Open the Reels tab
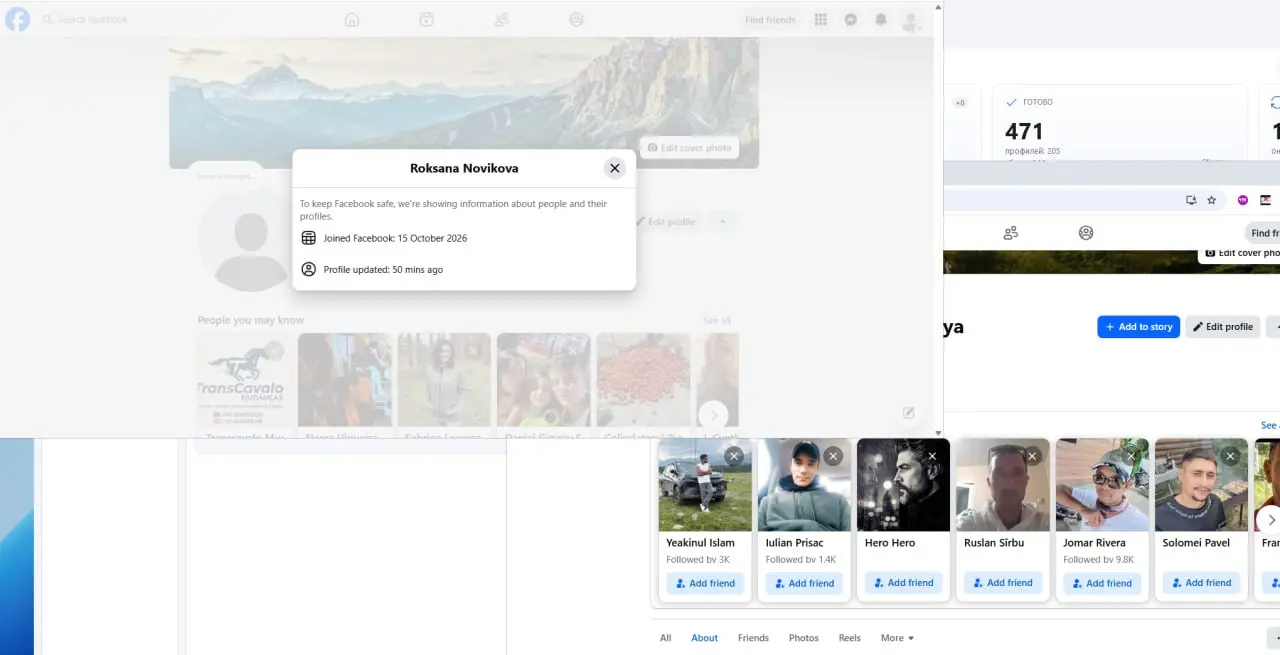1280x655 pixels. pos(849,638)
